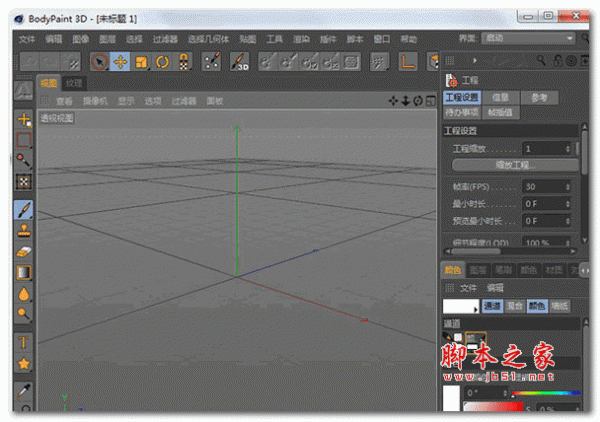Choose the Text tool
The image size is (600, 422).
(24, 341)
